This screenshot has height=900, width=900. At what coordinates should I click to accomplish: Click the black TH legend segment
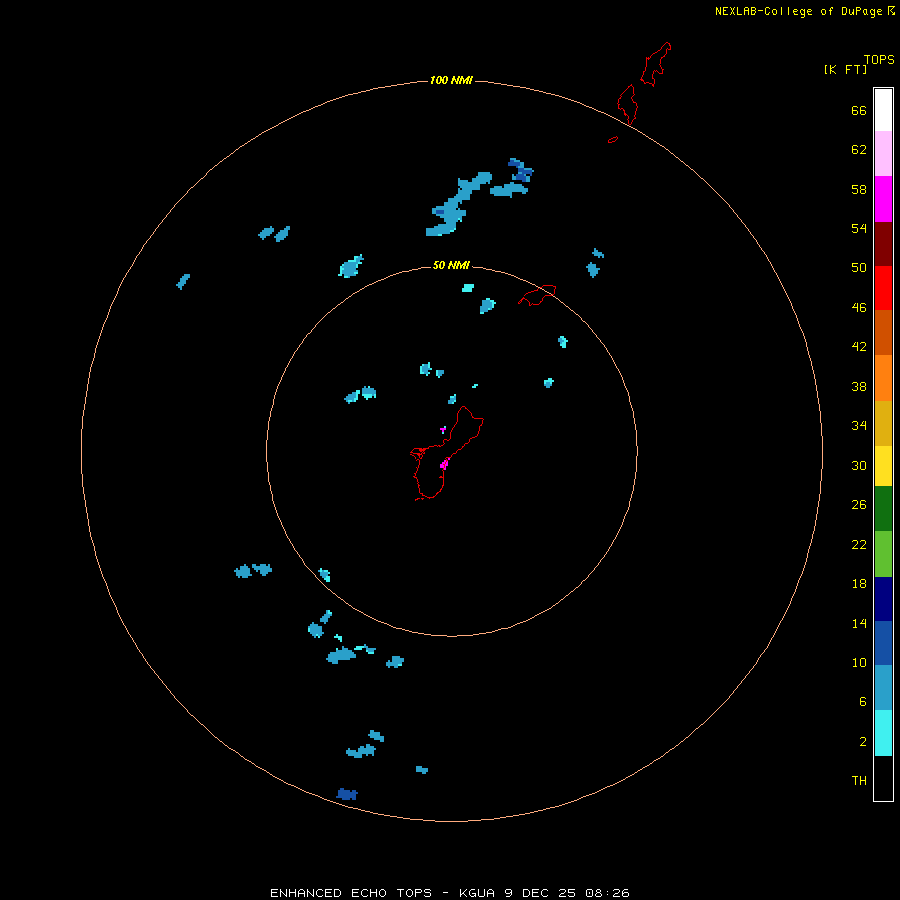click(x=883, y=778)
